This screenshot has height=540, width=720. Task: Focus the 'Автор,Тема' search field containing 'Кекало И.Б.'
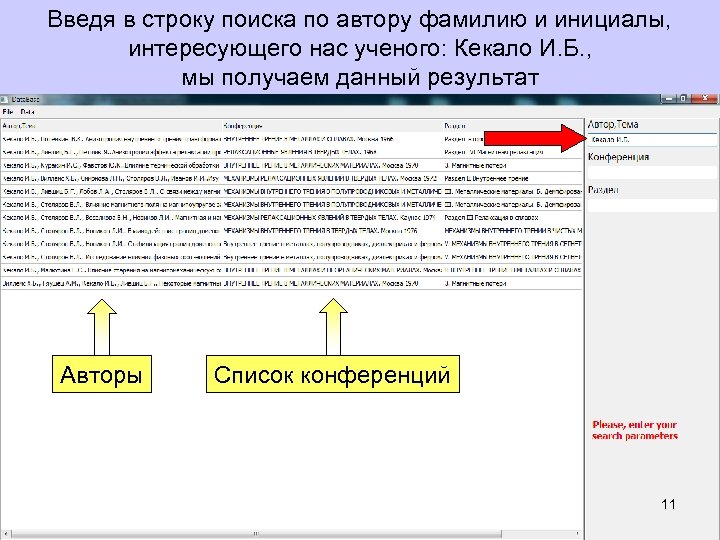(x=652, y=140)
